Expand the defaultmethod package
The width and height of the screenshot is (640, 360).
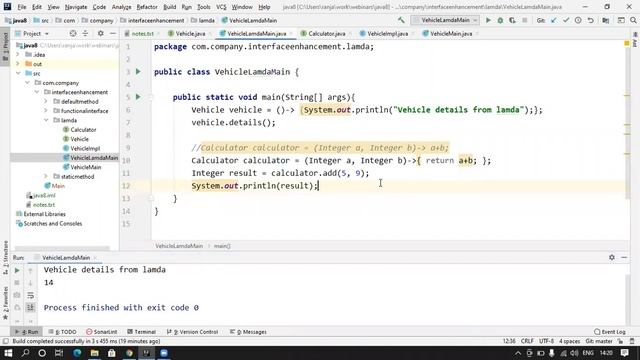pyautogui.click(x=46, y=101)
